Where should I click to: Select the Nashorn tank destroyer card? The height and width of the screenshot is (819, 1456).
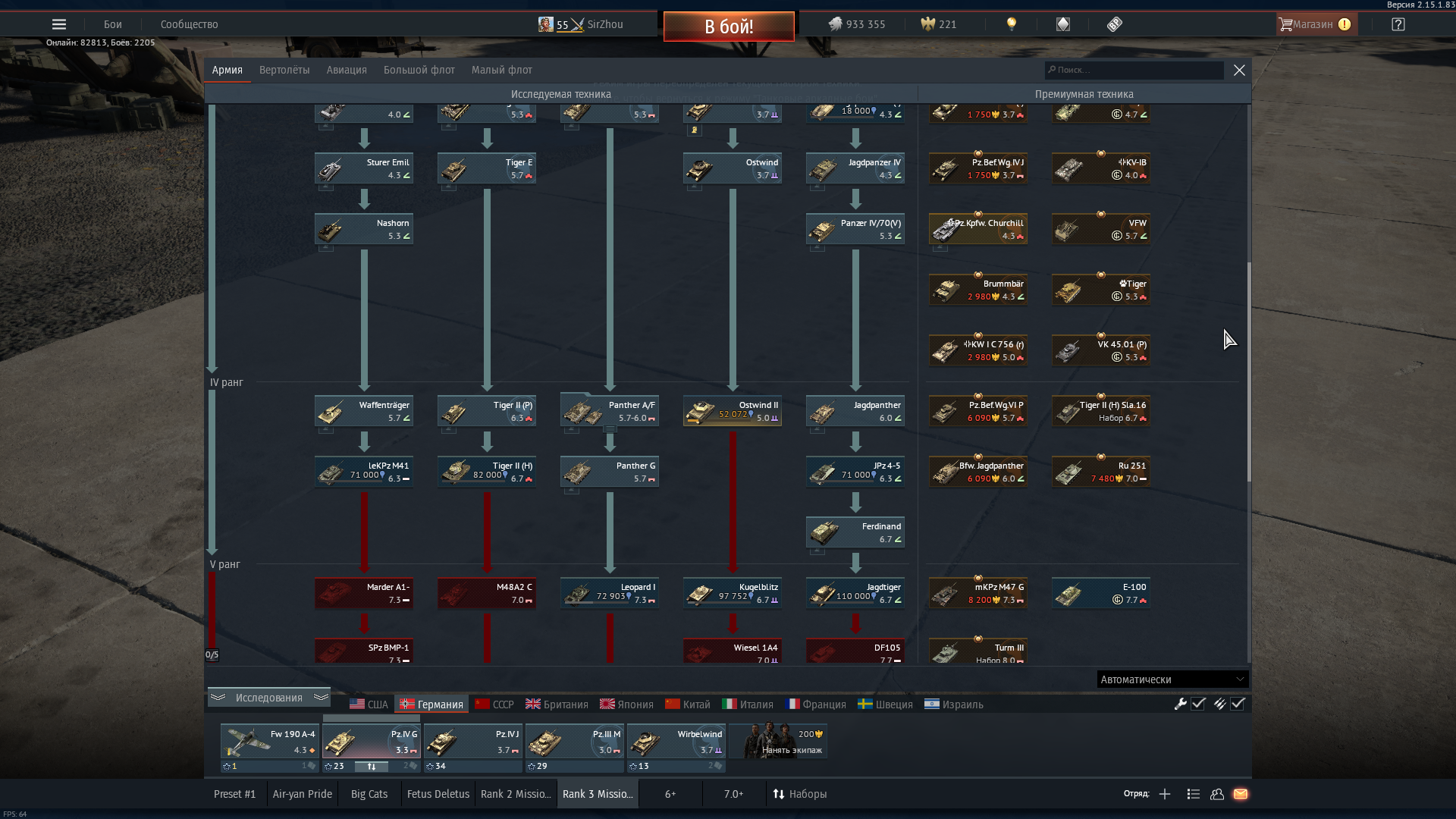[364, 229]
